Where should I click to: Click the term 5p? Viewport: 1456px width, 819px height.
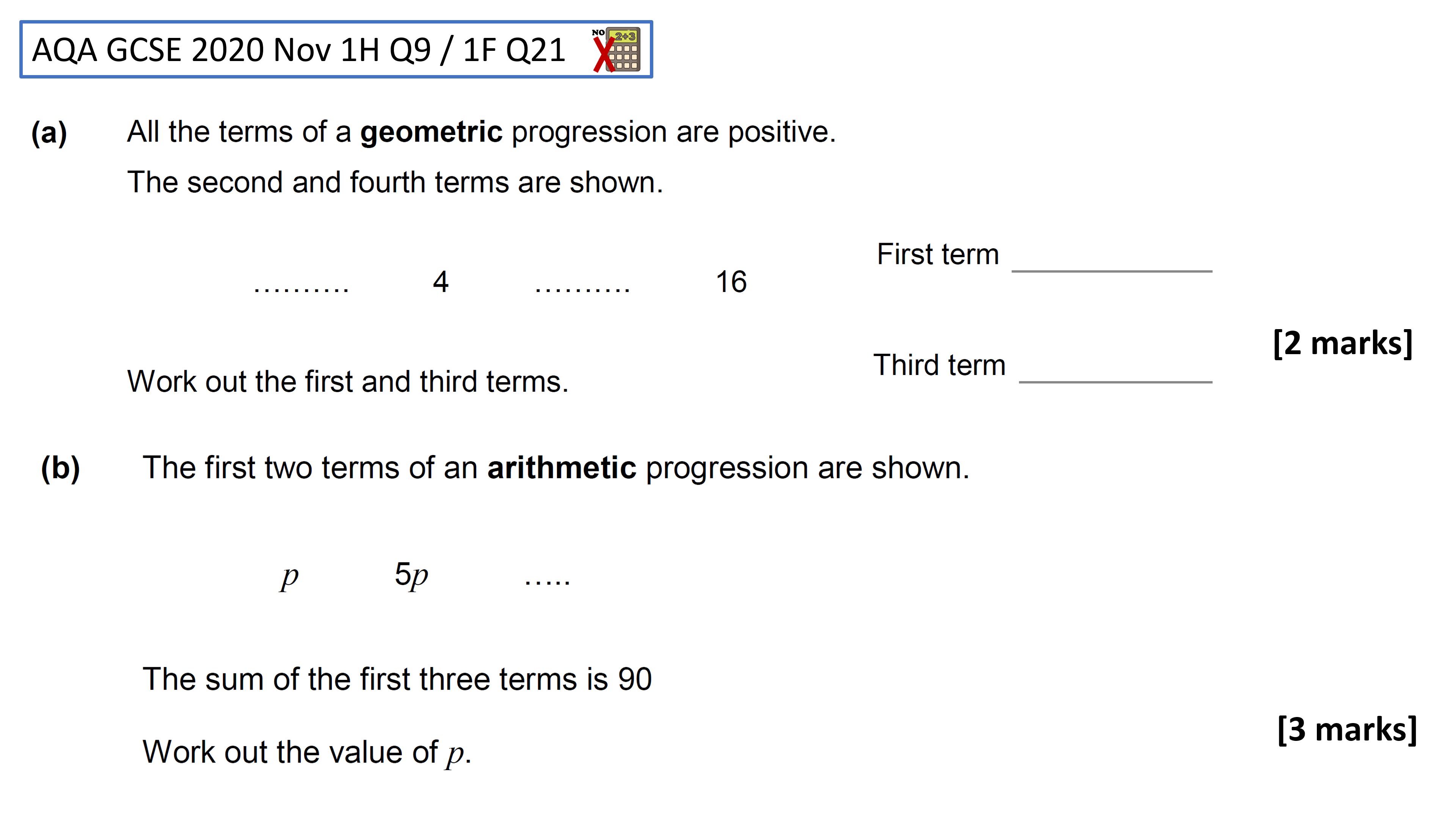tap(411, 576)
